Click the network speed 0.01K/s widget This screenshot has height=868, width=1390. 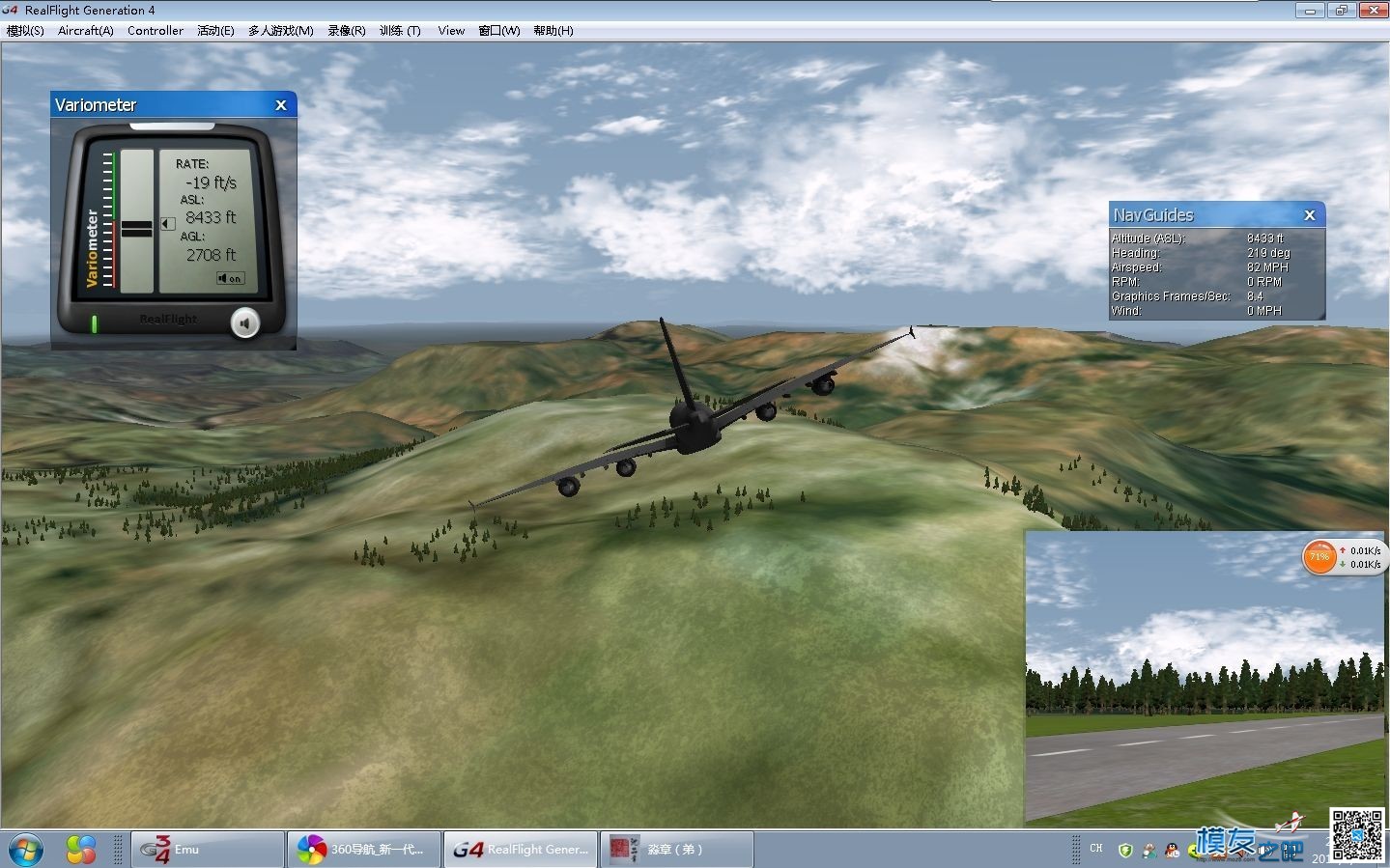(1360, 557)
